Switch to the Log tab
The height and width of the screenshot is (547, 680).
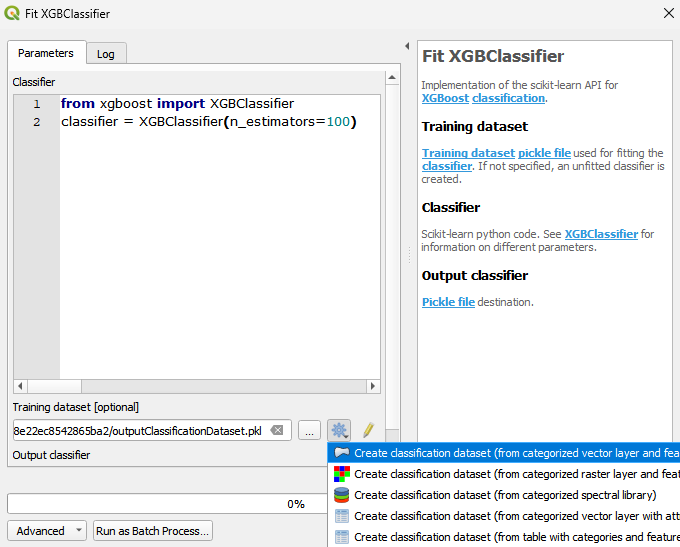pyautogui.click(x=106, y=54)
